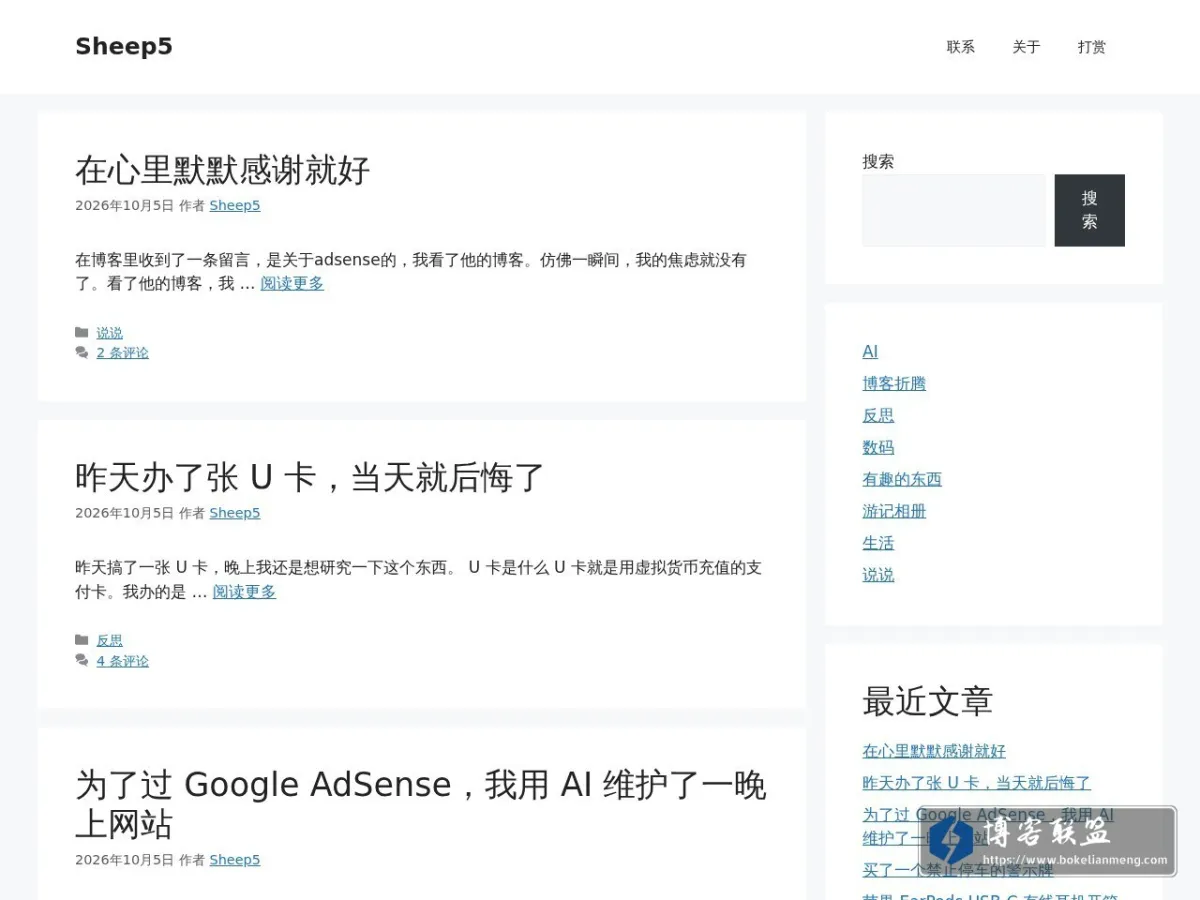Select 说说 in the sidebar category list
The width and height of the screenshot is (1200, 900).
click(x=878, y=576)
